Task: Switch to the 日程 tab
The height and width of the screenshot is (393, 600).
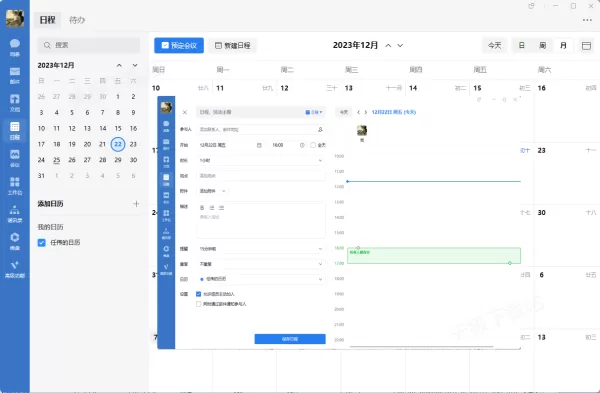Action: 47,20
